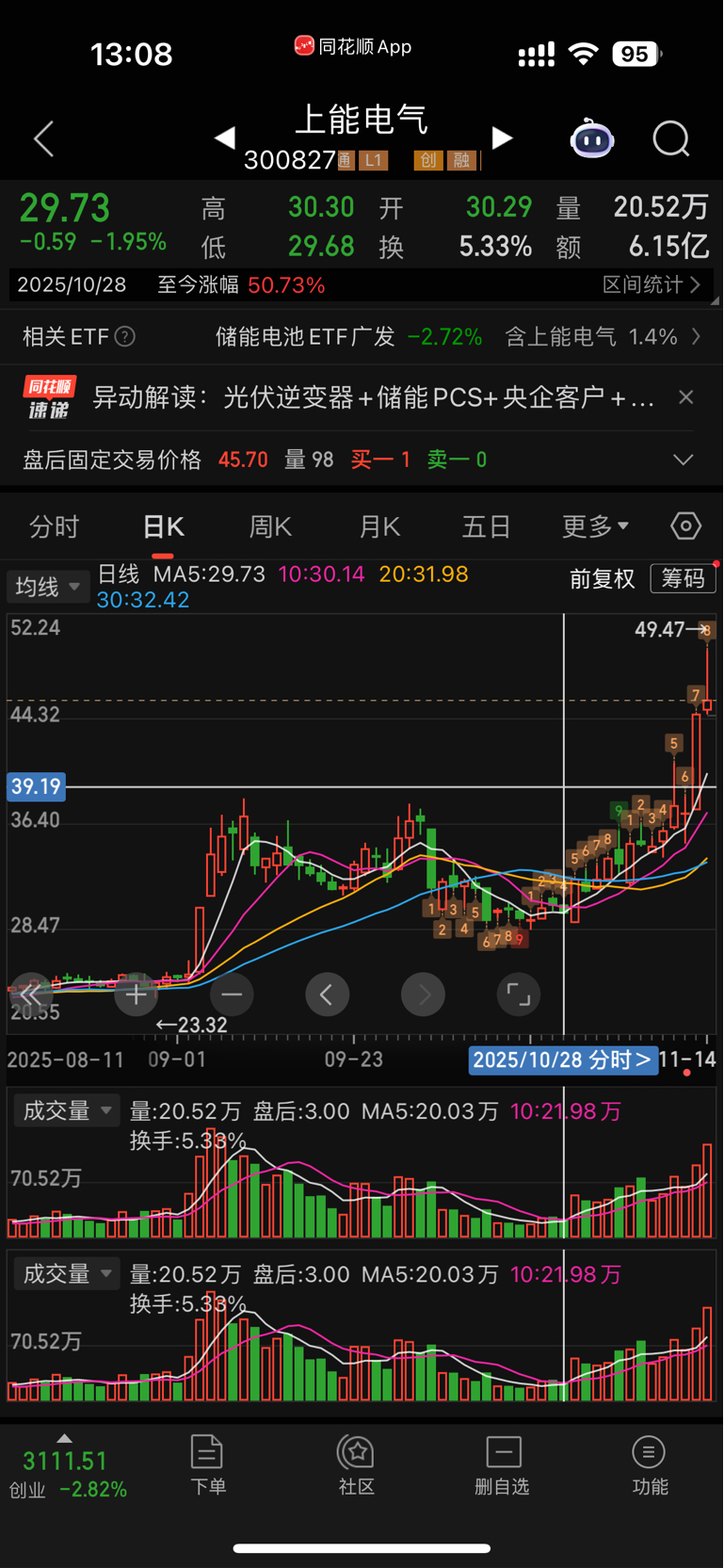Tap the 上能电气 stock title
The height and width of the screenshot is (1568, 724).
point(362,120)
